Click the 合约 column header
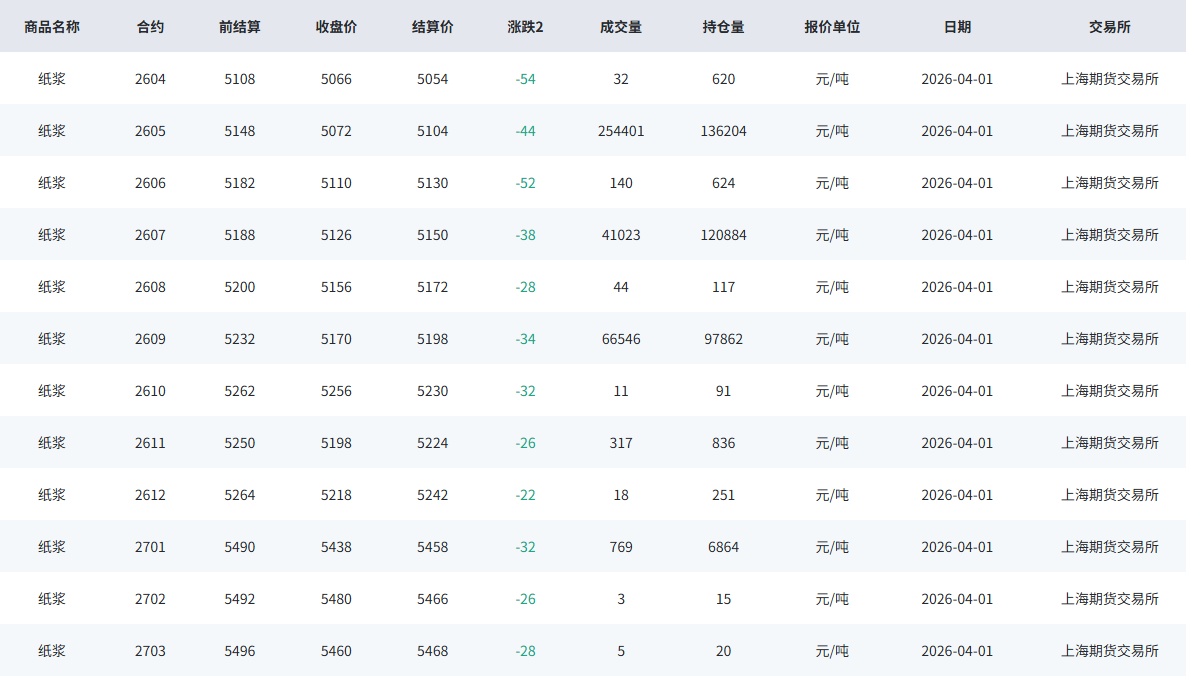Image resolution: width=1186 pixels, height=676 pixels. (150, 27)
